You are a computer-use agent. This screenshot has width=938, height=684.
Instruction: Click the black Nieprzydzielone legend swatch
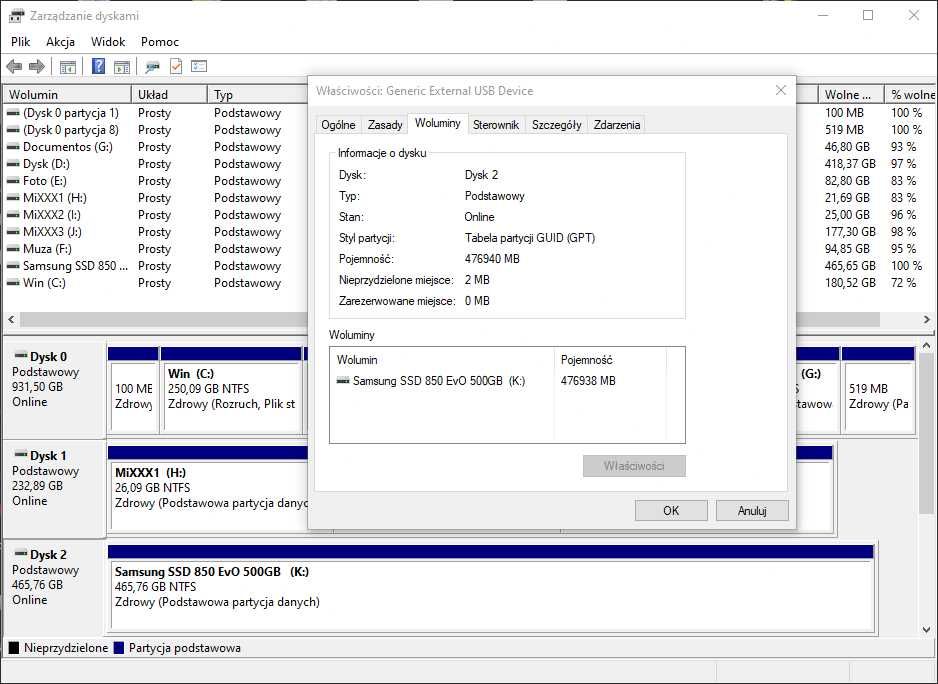(x=14, y=647)
